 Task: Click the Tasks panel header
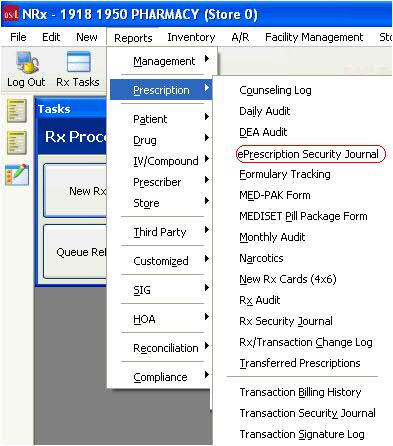pyautogui.click(x=71, y=109)
